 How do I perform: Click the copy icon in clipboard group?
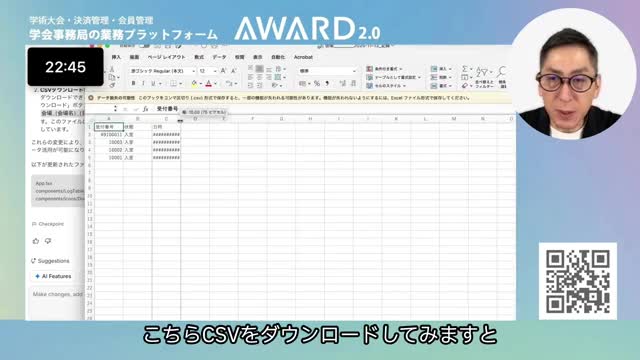[x=112, y=77]
